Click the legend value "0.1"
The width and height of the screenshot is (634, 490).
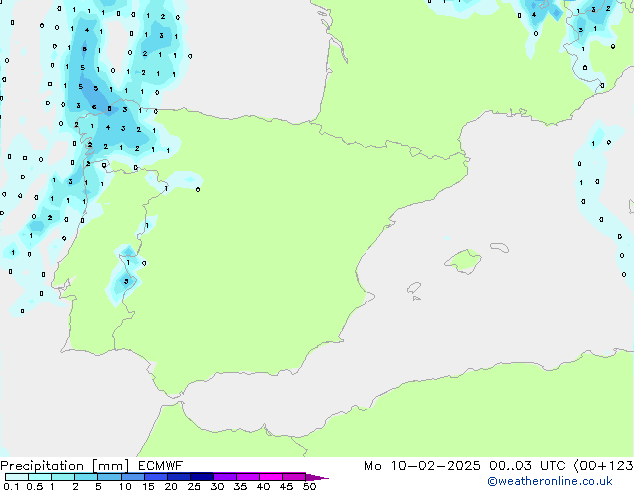pos(11,486)
